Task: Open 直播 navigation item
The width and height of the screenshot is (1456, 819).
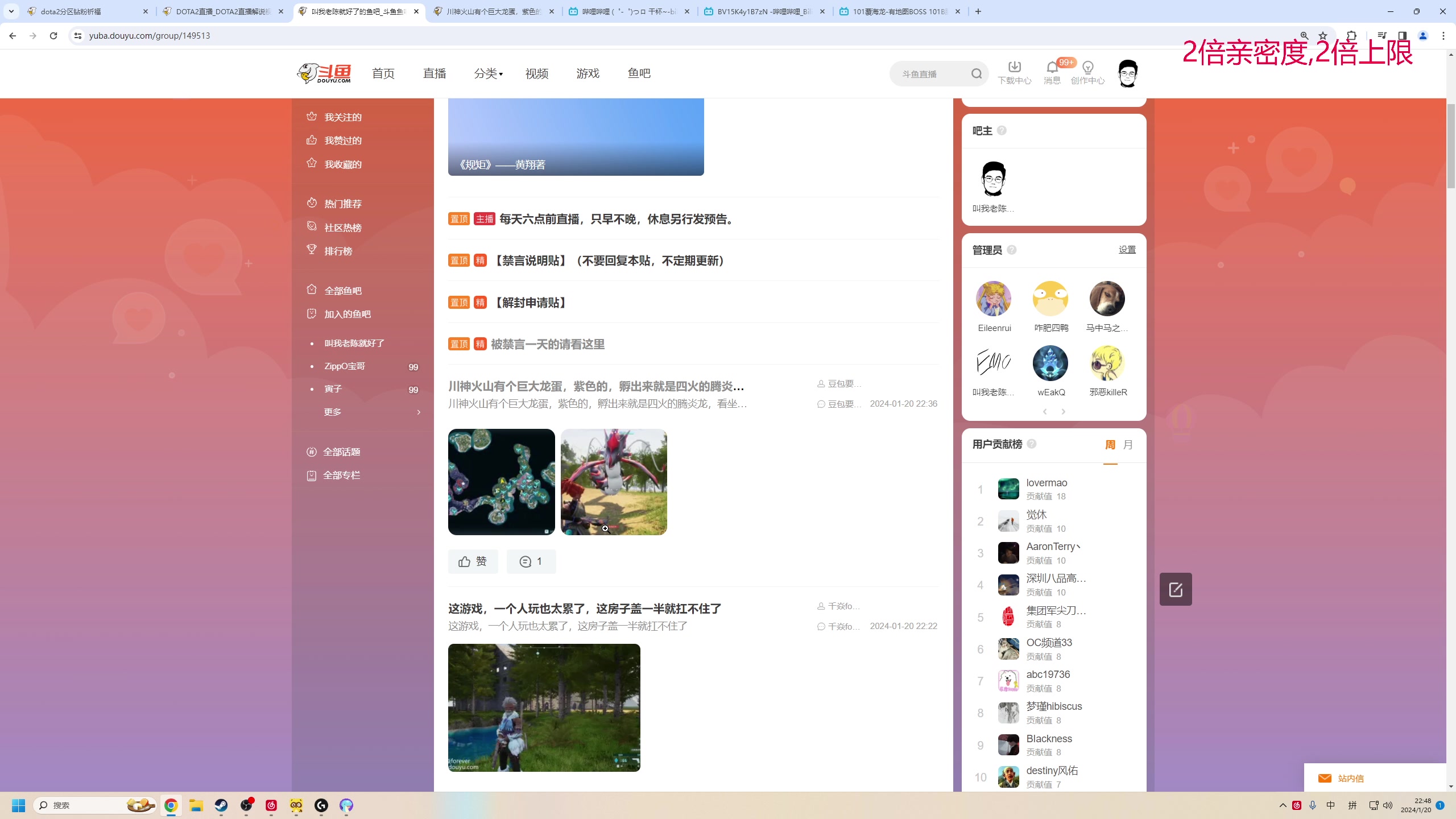Action: pyautogui.click(x=435, y=73)
